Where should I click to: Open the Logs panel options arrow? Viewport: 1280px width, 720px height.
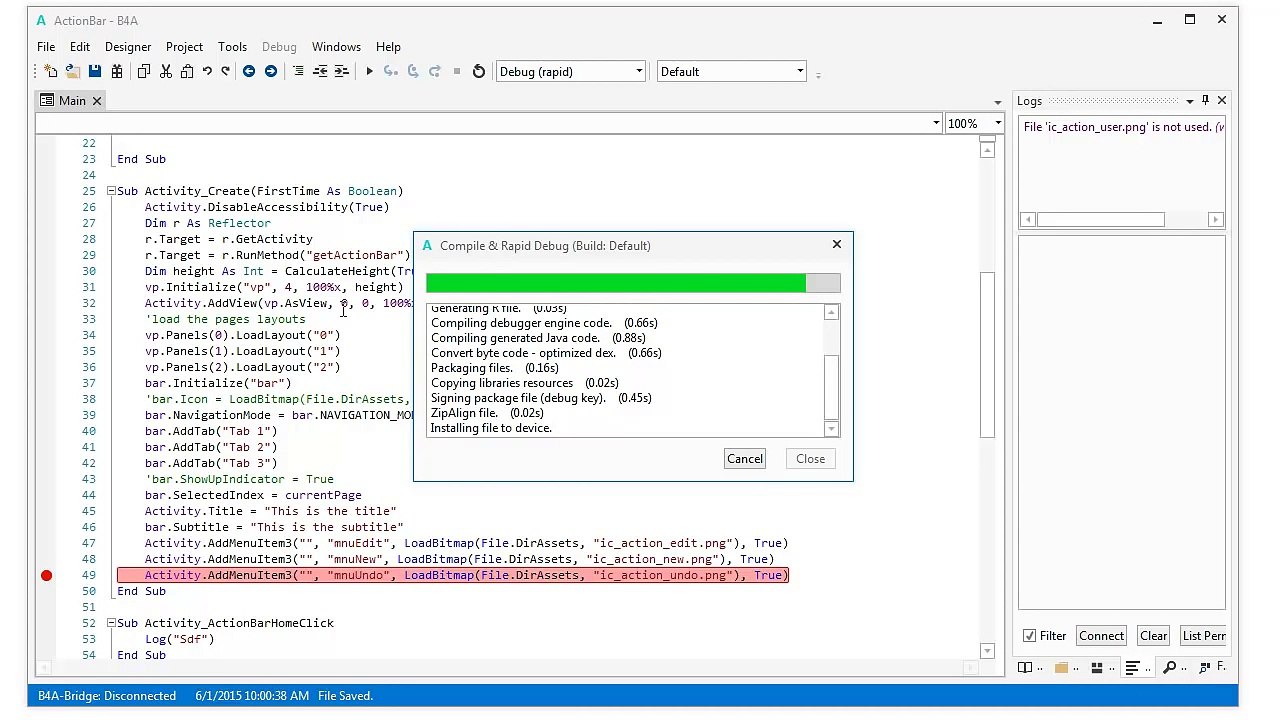pyautogui.click(x=1189, y=101)
